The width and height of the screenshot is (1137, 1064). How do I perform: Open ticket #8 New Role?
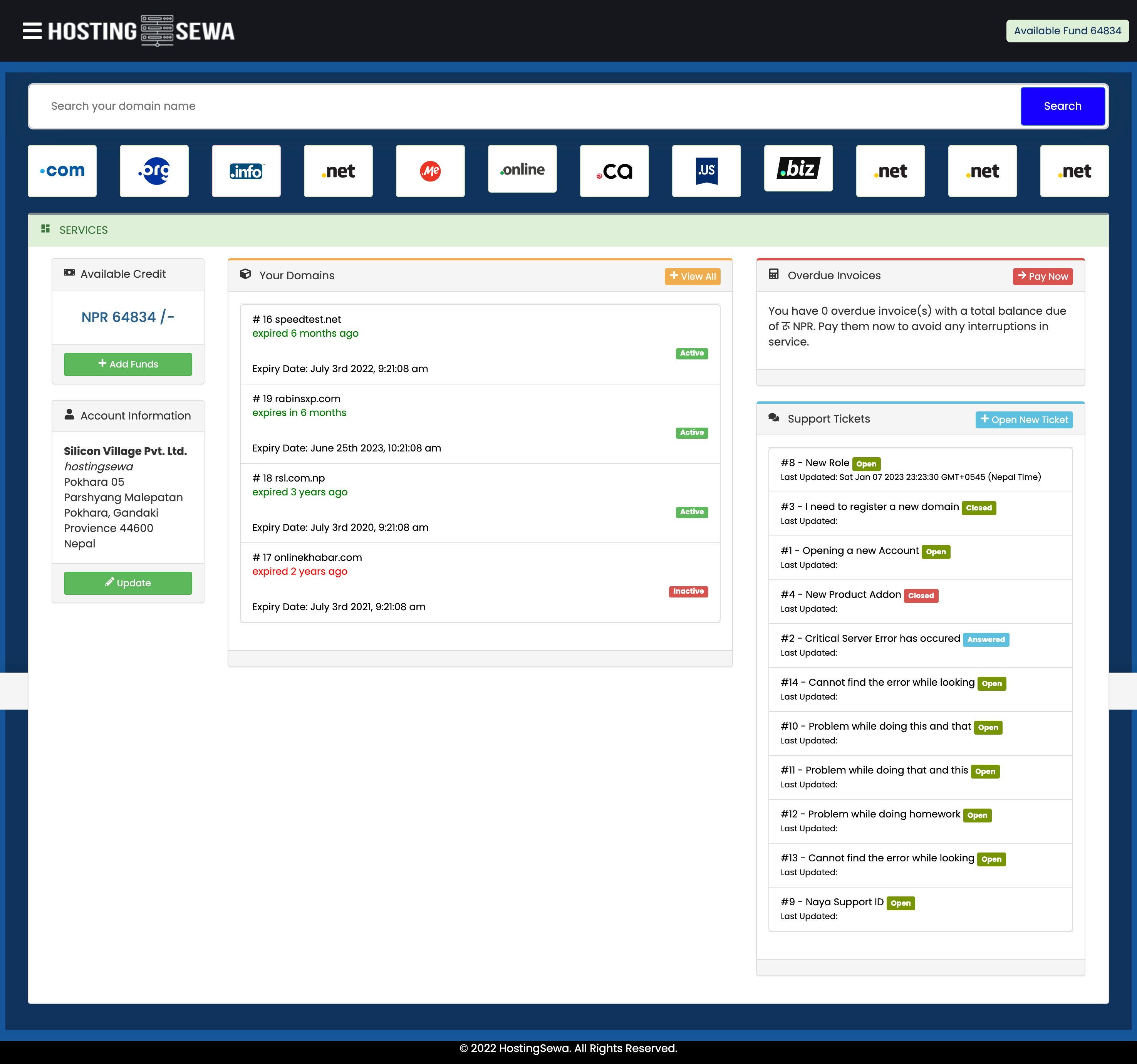[815, 463]
